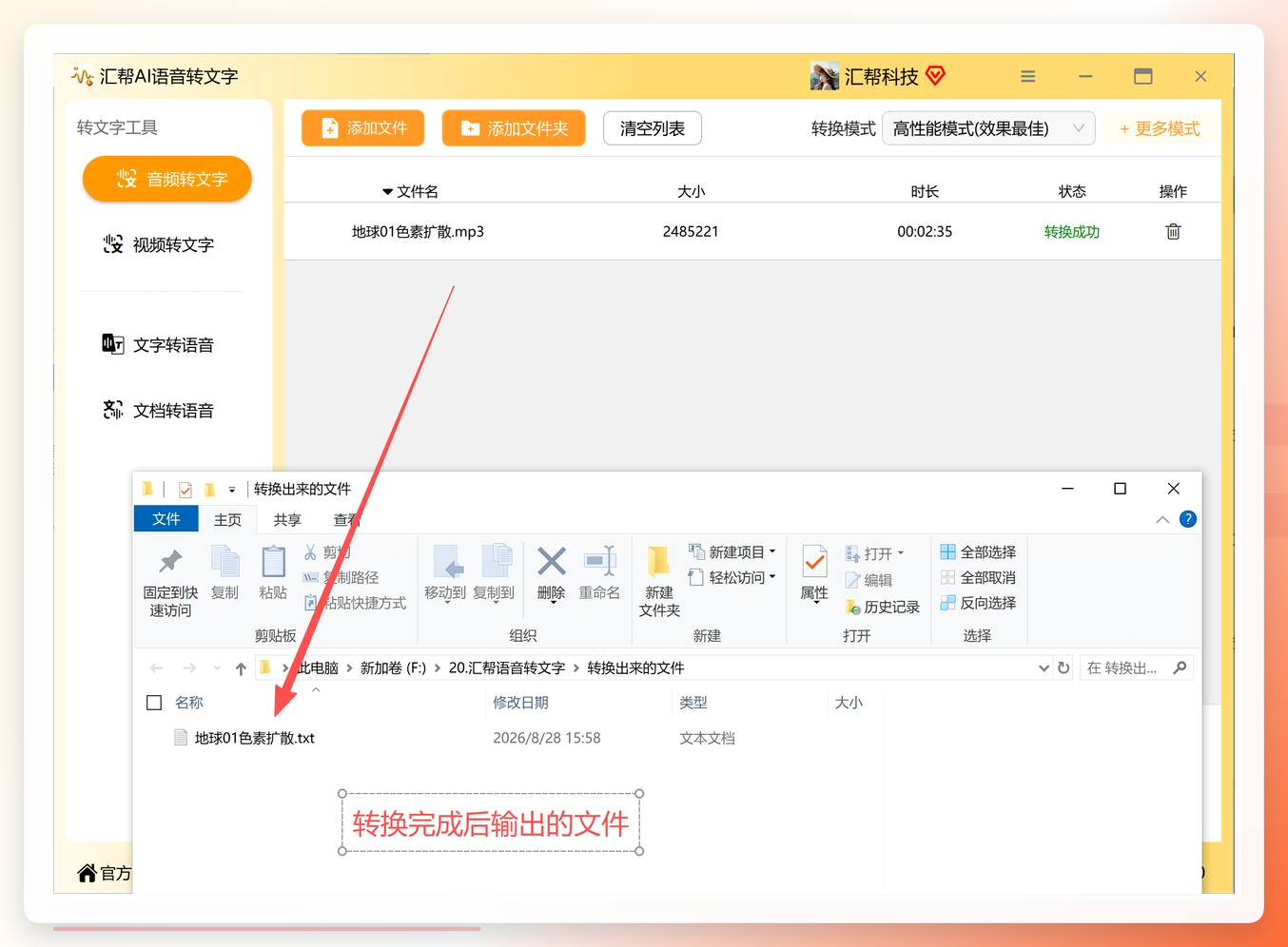
Task: Click 移动到 in the ribbon
Action: 445,573
